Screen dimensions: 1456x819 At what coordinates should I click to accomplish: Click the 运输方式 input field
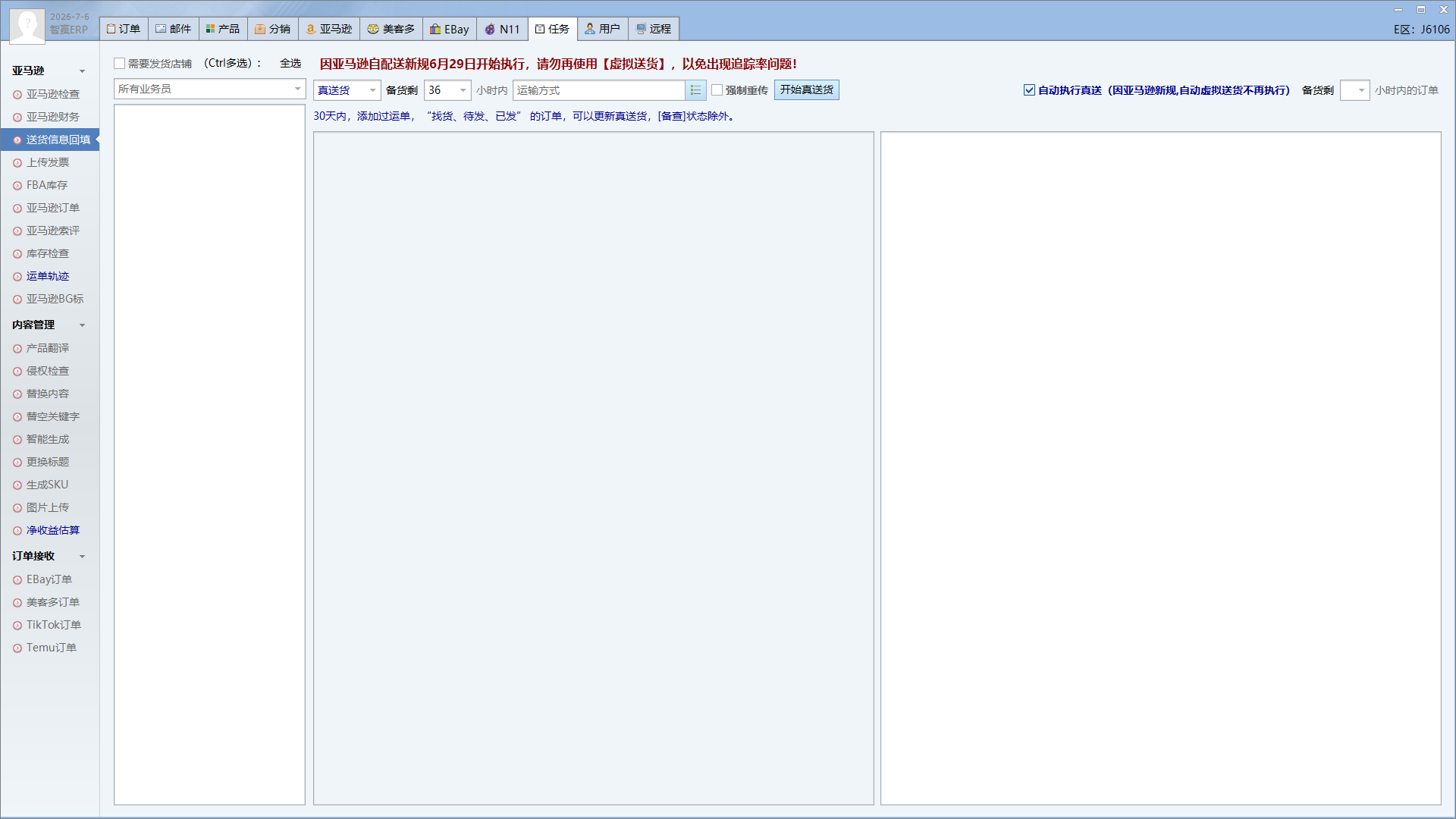pyautogui.click(x=599, y=90)
